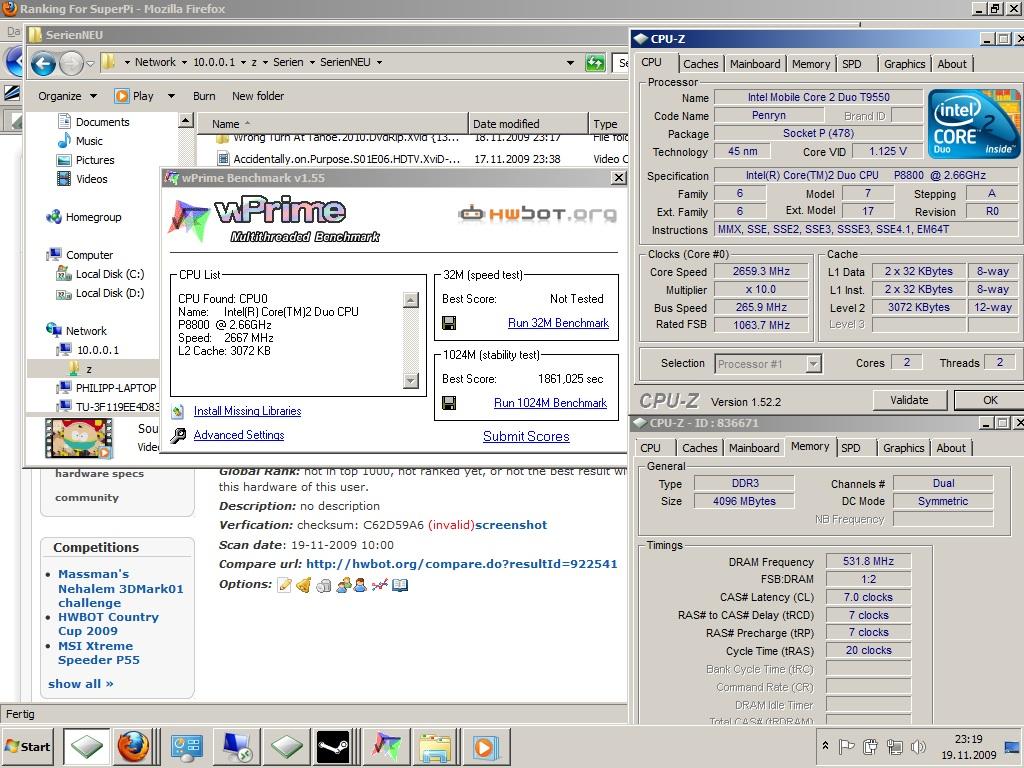Viewport: 1024px width, 768px height.
Task: Click the disk/database icon in Options row
Action: (323, 586)
